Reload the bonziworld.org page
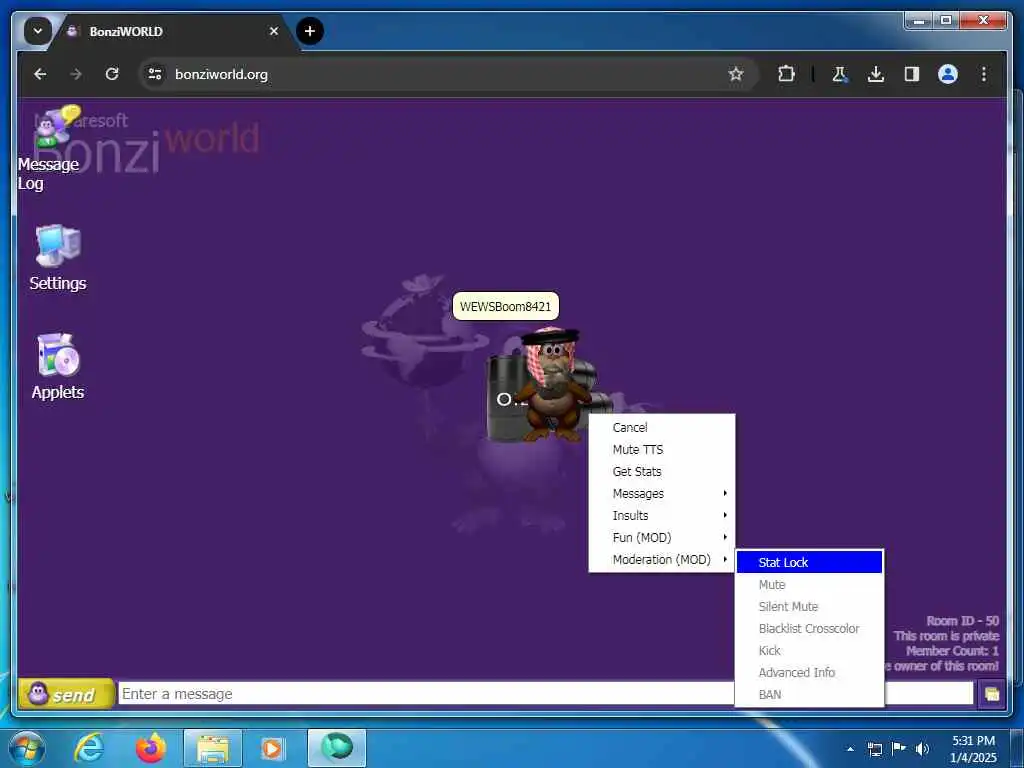The width and height of the screenshot is (1024, 768). tap(112, 74)
